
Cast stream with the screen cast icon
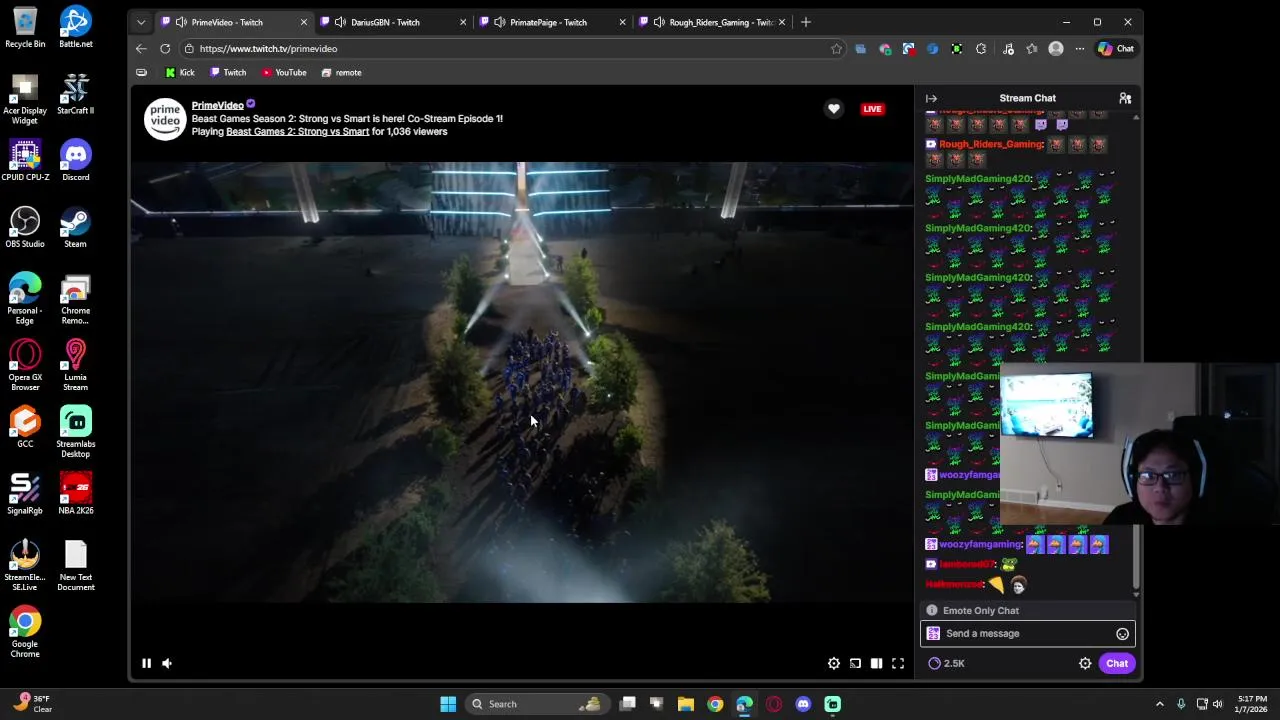[x=855, y=663]
